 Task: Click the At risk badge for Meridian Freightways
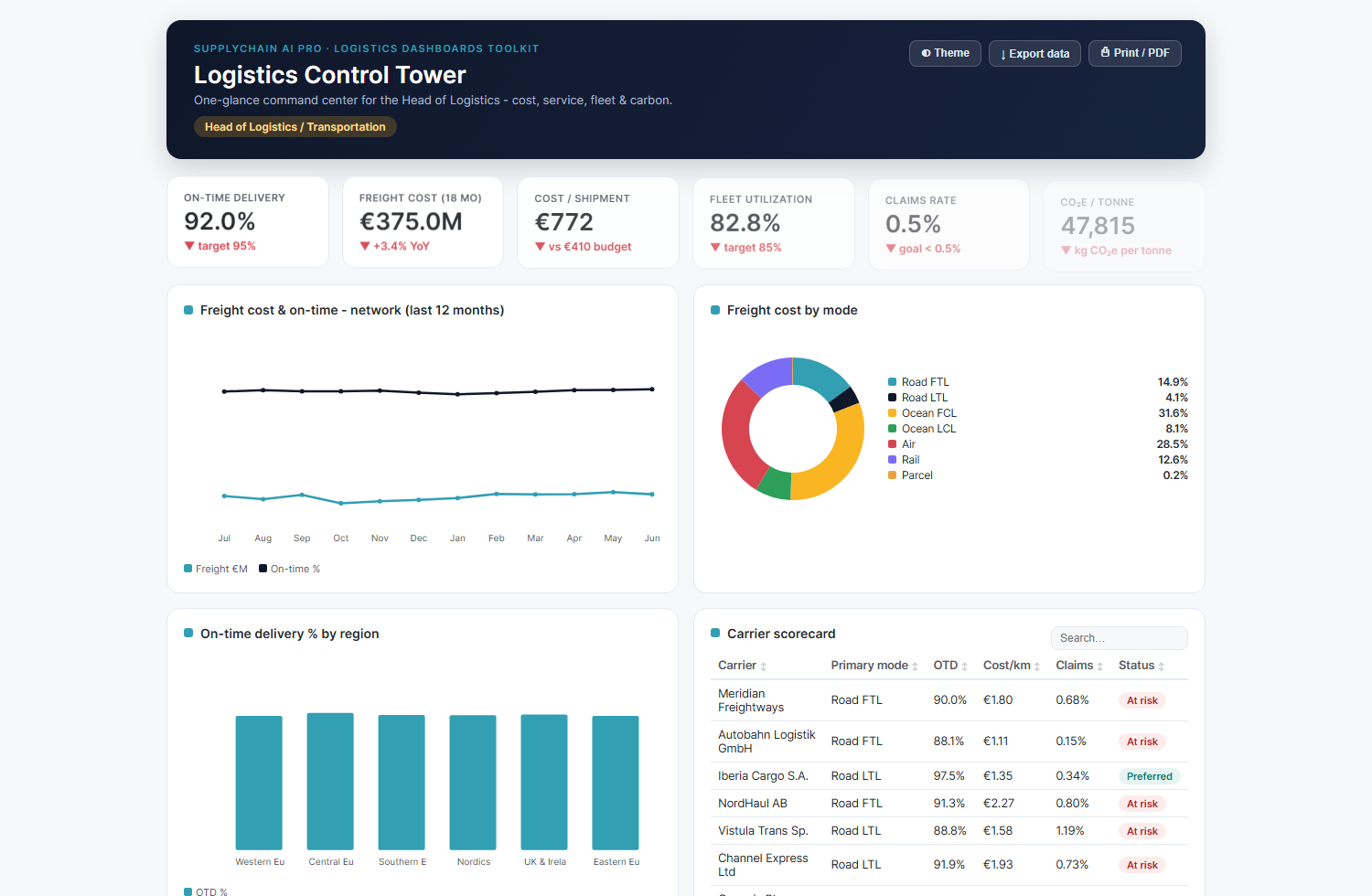click(x=1142, y=700)
